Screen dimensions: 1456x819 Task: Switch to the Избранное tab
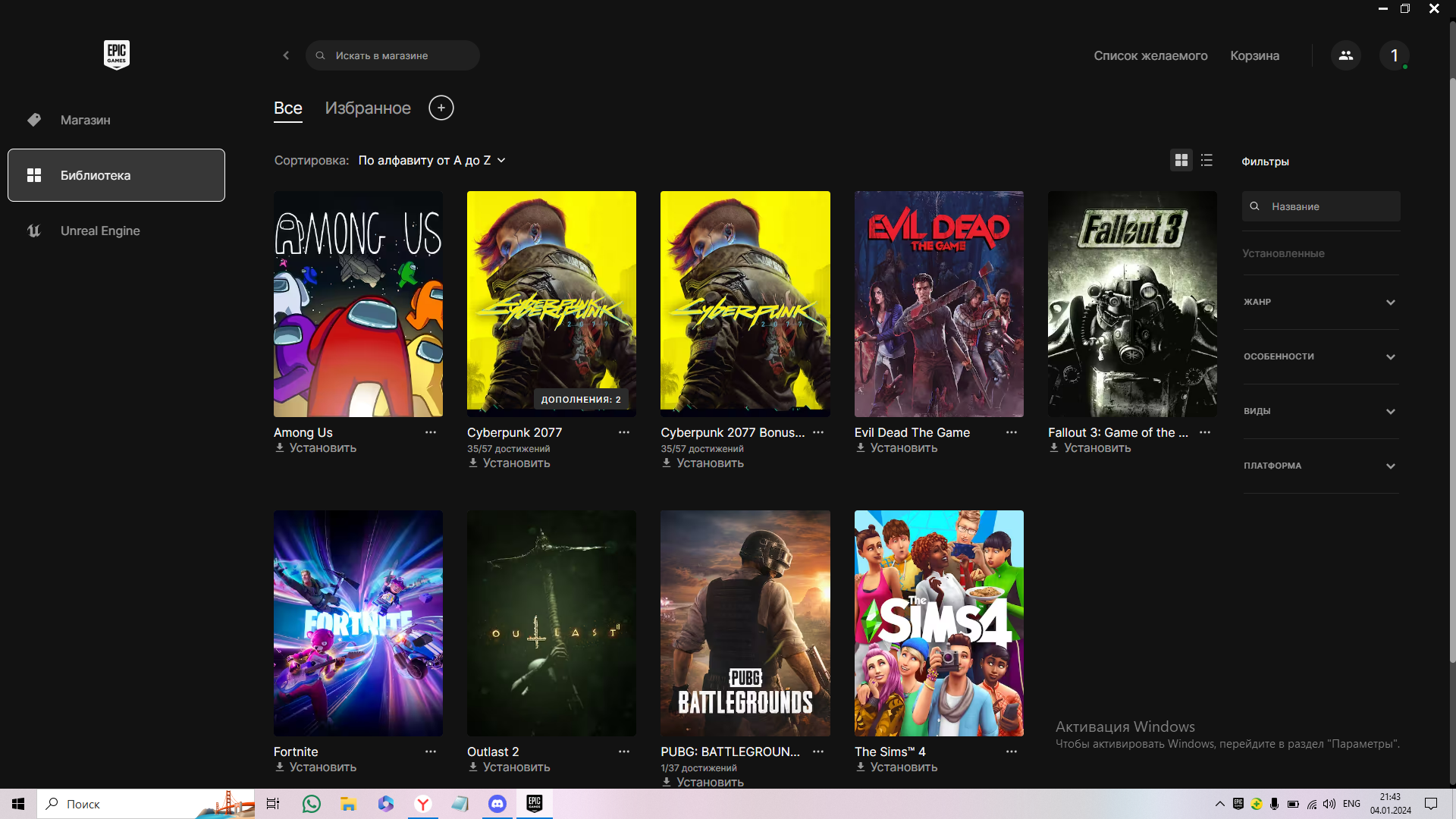click(x=368, y=108)
